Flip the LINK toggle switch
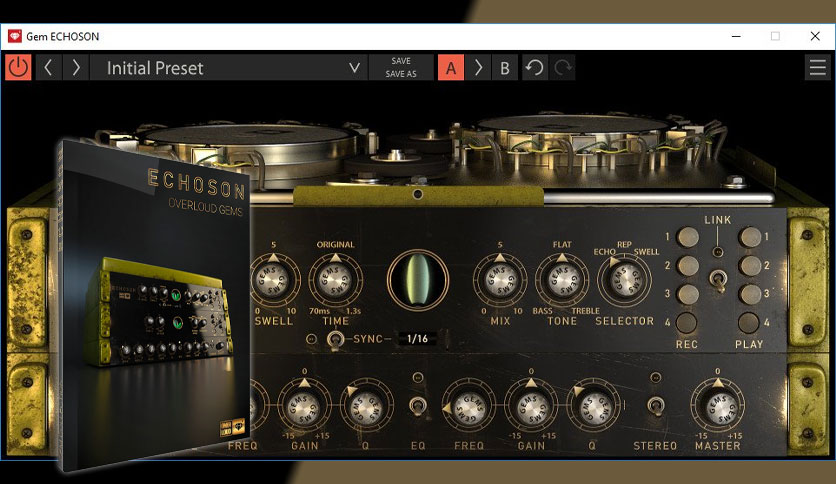This screenshot has width=836, height=484. click(x=718, y=280)
